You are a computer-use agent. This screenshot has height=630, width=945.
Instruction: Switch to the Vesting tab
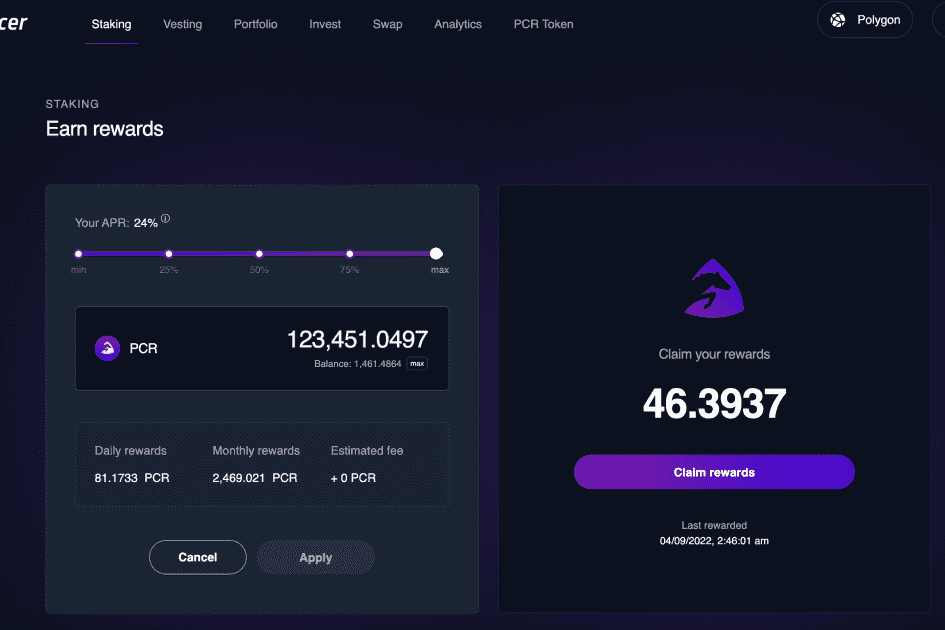(x=182, y=24)
